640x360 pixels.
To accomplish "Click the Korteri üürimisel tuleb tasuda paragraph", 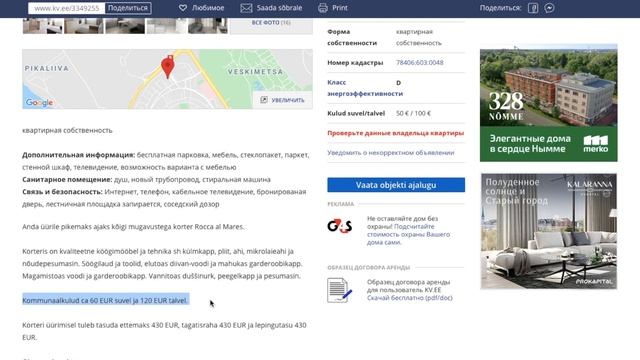I will coord(164,331).
